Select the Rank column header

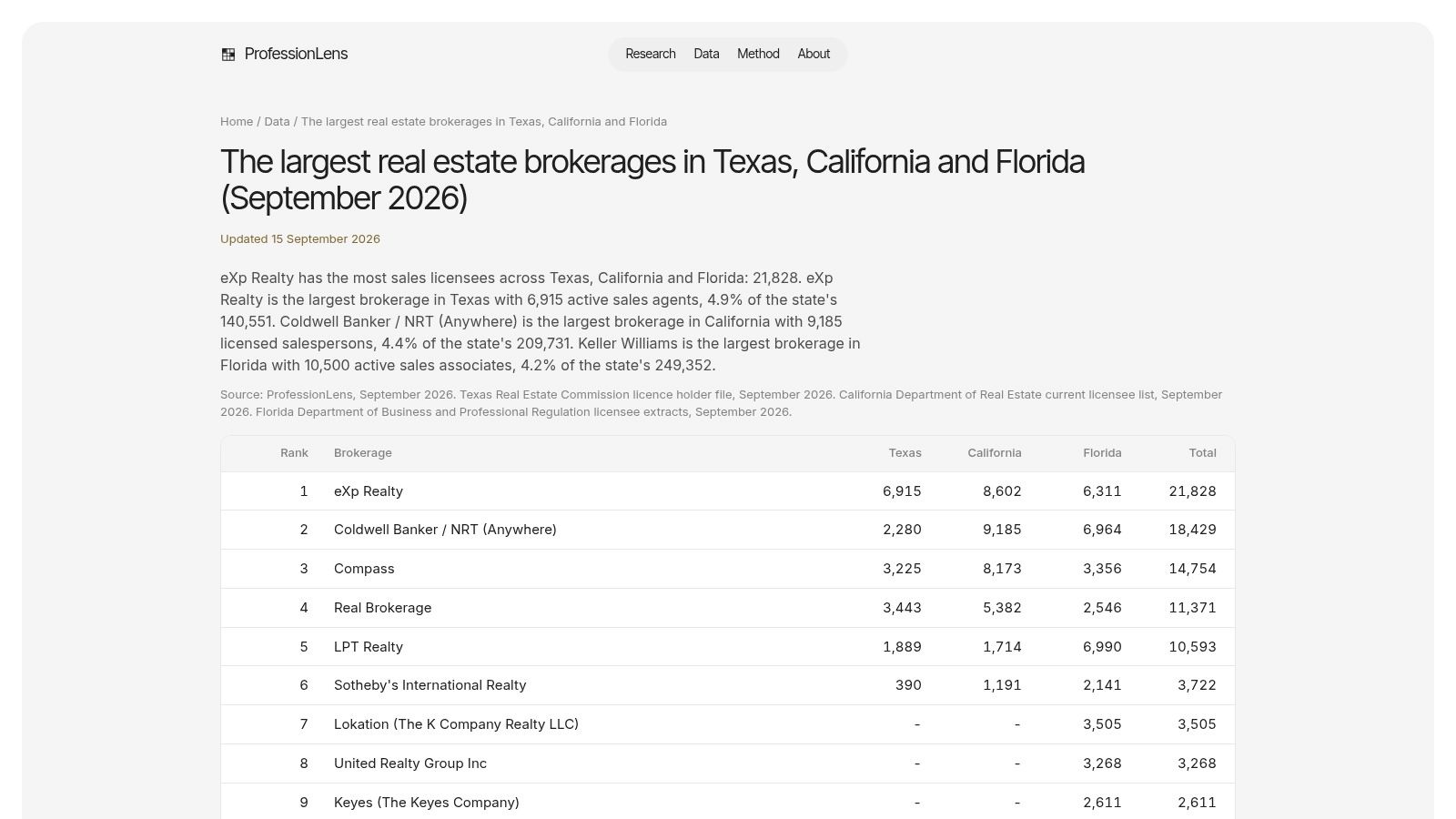click(x=294, y=452)
